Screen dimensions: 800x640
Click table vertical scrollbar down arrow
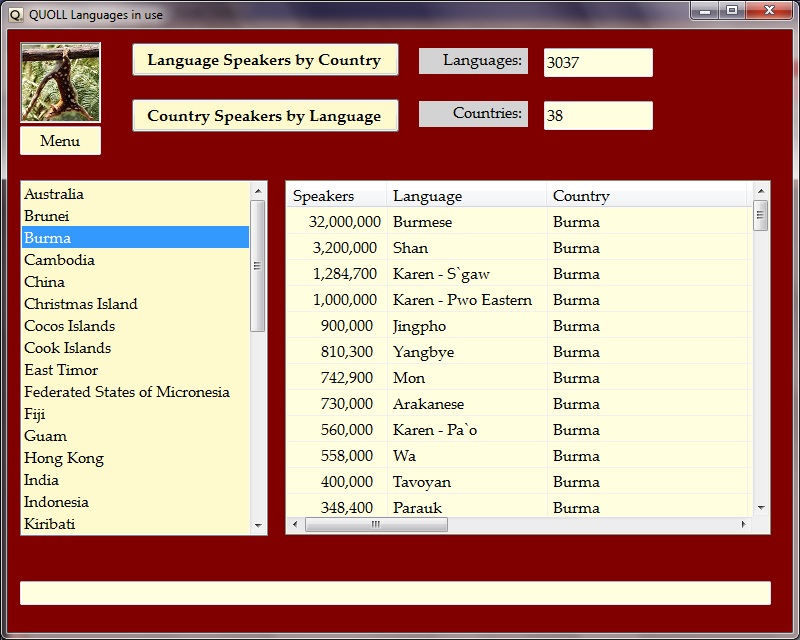click(x=761, y=507)
